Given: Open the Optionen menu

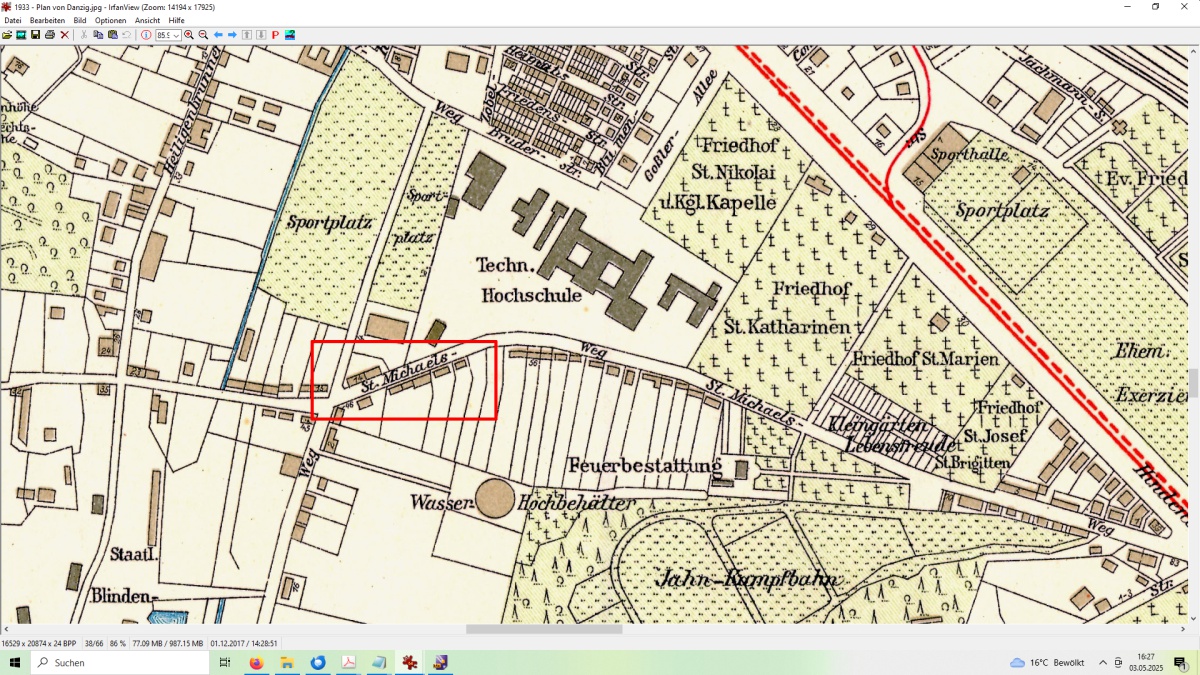Looking at the screenshot, I should [x=110, y=20].
